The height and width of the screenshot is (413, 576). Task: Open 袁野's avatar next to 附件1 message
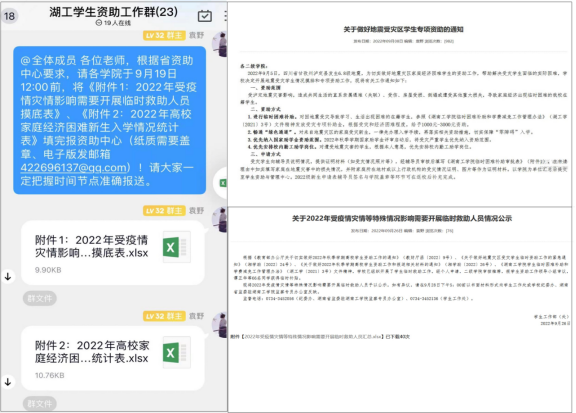click(x=221, y=219)
